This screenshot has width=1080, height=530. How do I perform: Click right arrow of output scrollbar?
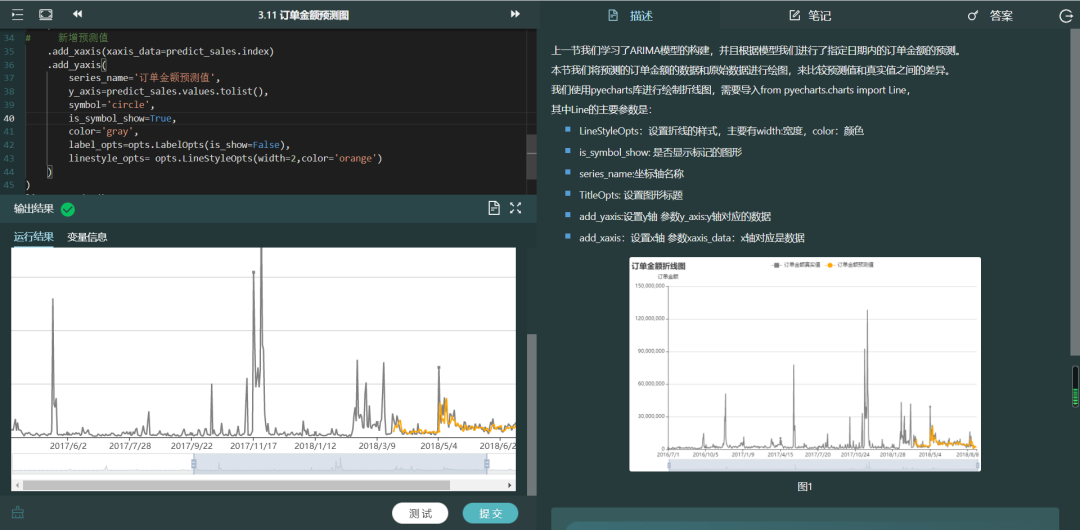click(x=510, y=485)
